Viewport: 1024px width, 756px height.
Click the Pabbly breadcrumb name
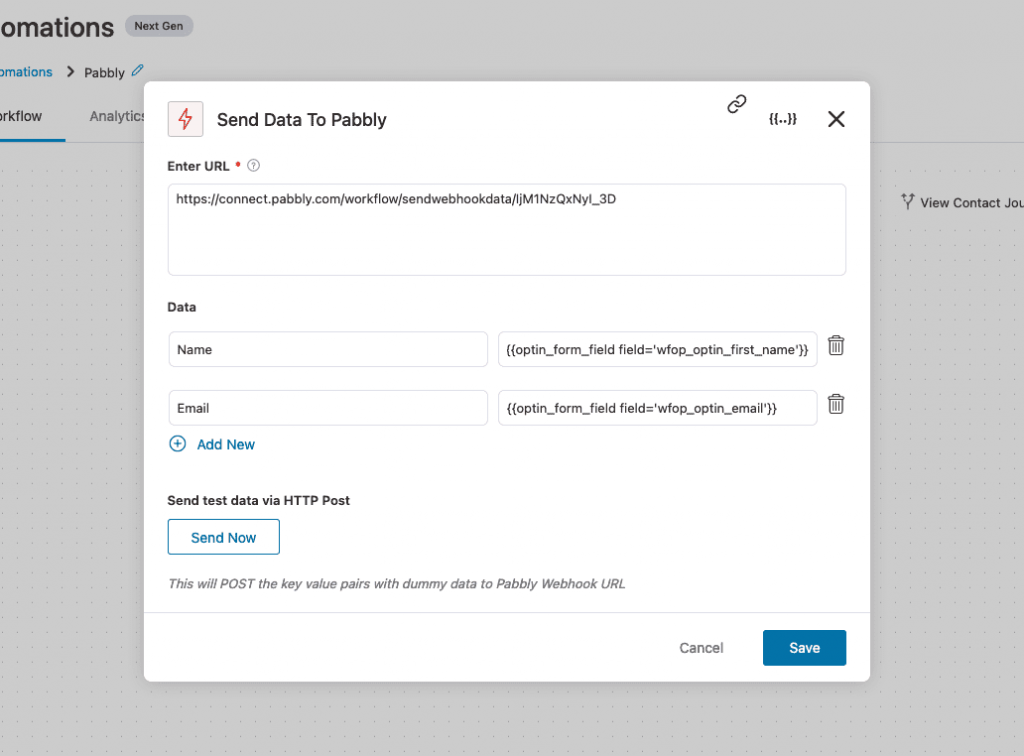[104, 72]
